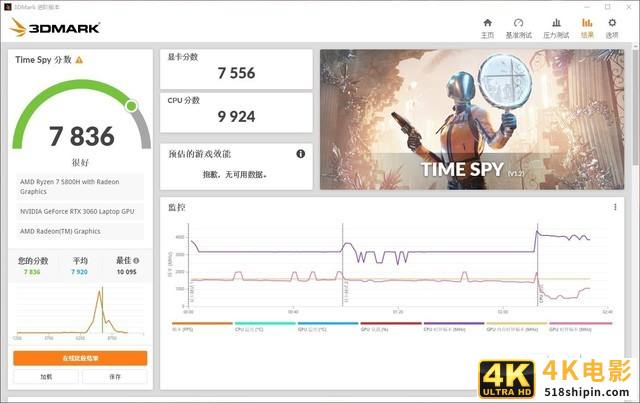Go to the Home (主页) tab
Screen dimensions: 640x403
487,28
